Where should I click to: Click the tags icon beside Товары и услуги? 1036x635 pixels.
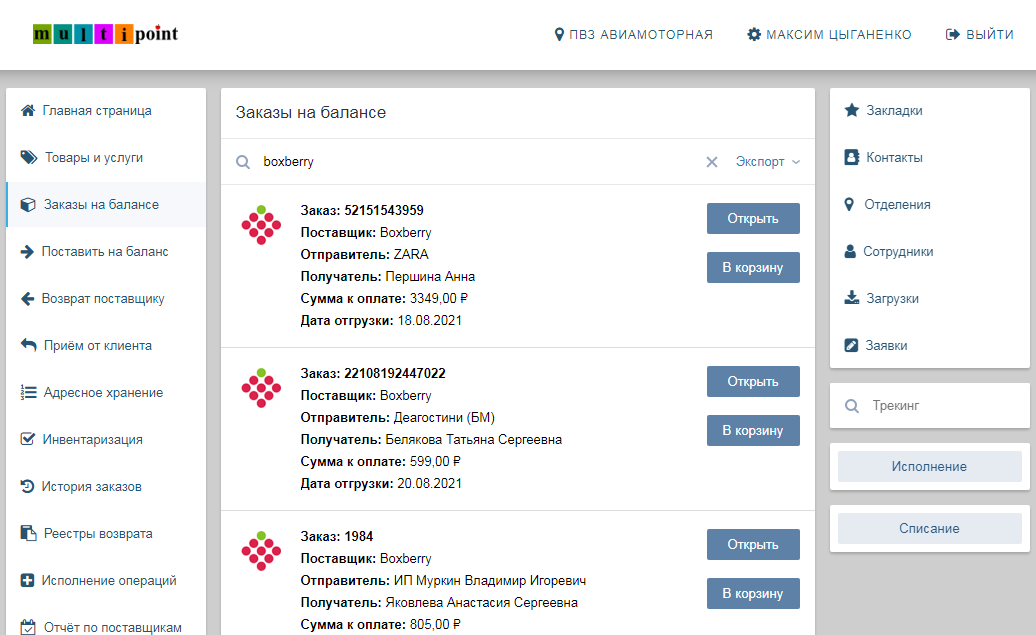tap(28, 157)
